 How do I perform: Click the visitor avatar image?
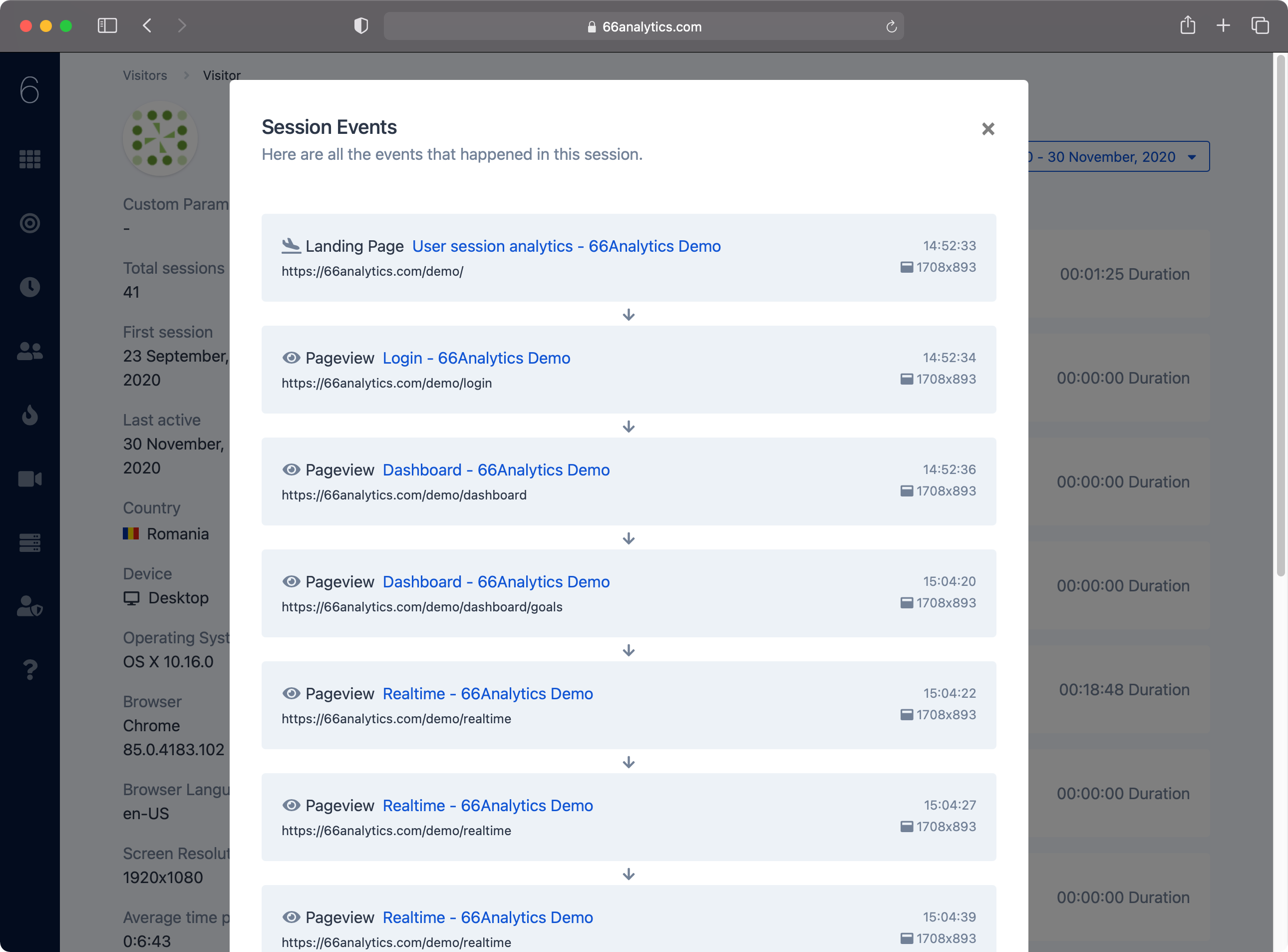(x=160, y=138)
